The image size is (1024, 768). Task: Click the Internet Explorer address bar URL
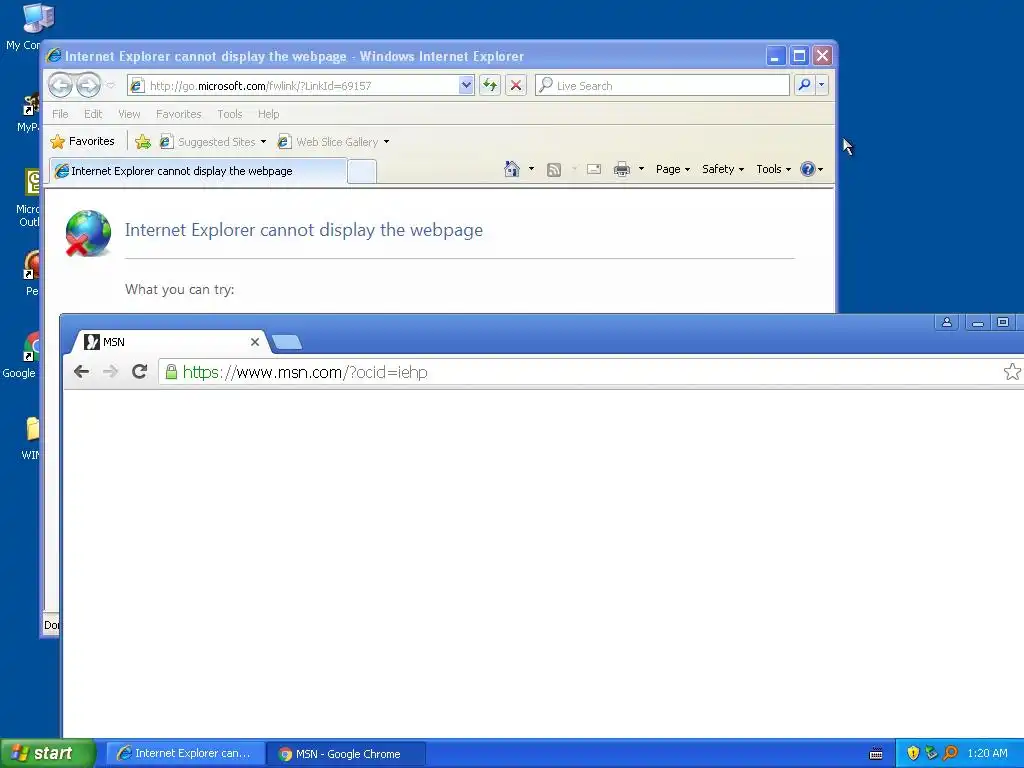click(261, 86)
